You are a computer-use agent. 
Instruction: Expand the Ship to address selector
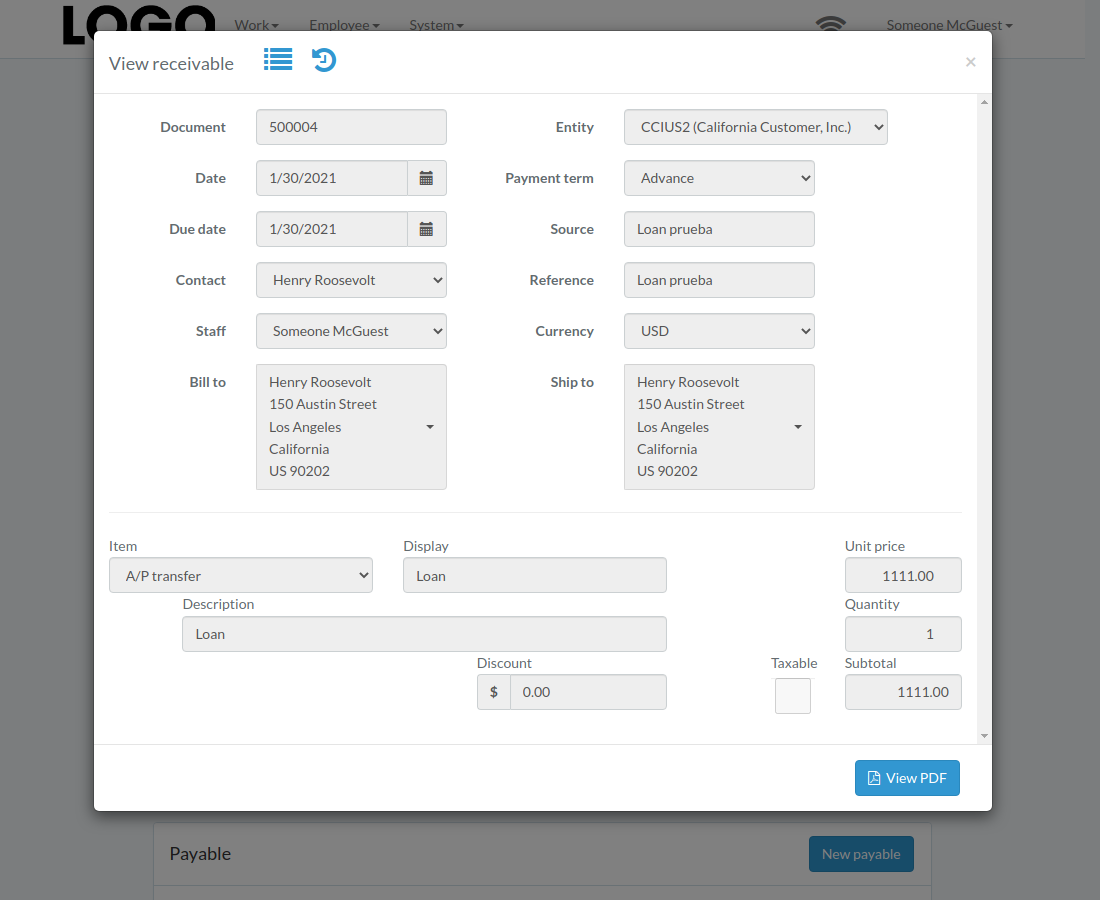pyautogui.click(x=719, y=427)
